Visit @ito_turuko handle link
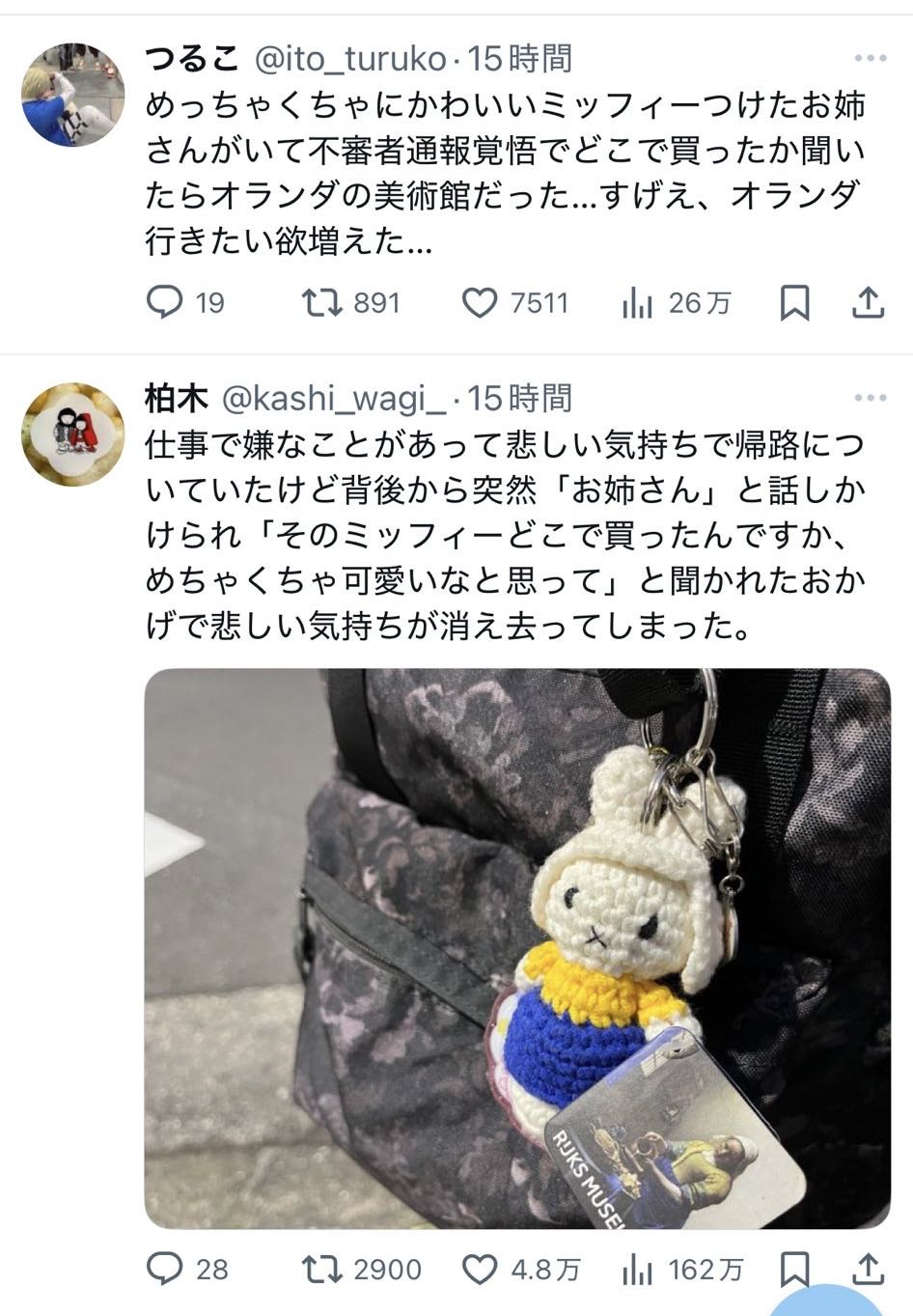 tap(349, 60)
